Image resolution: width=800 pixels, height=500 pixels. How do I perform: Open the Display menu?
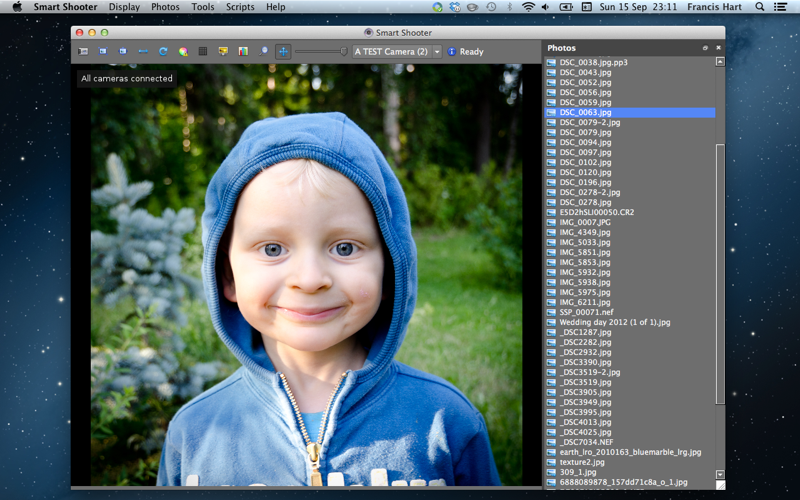coord(124,7)
